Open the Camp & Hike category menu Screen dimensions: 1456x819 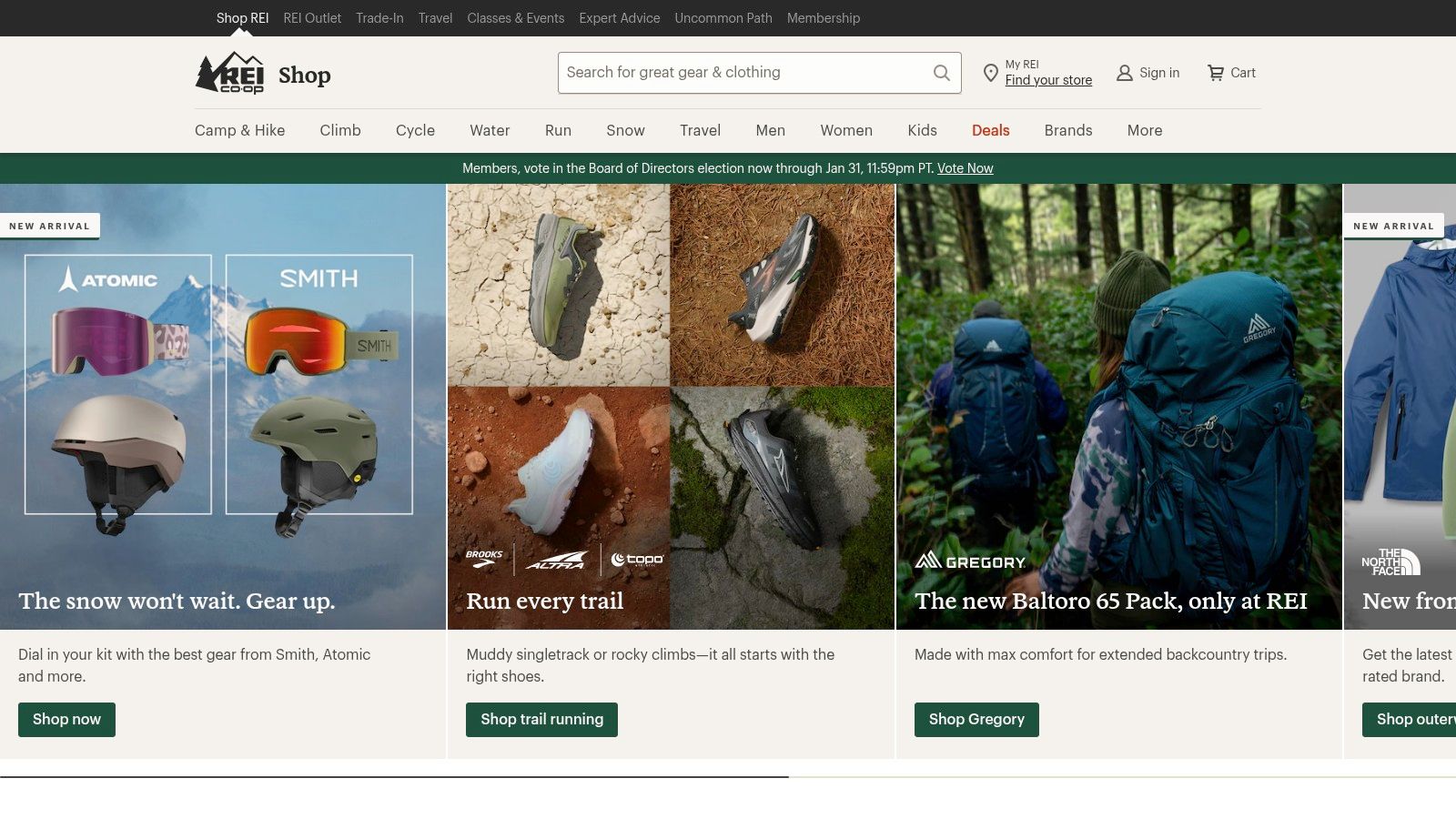click(x=239, y=130)
